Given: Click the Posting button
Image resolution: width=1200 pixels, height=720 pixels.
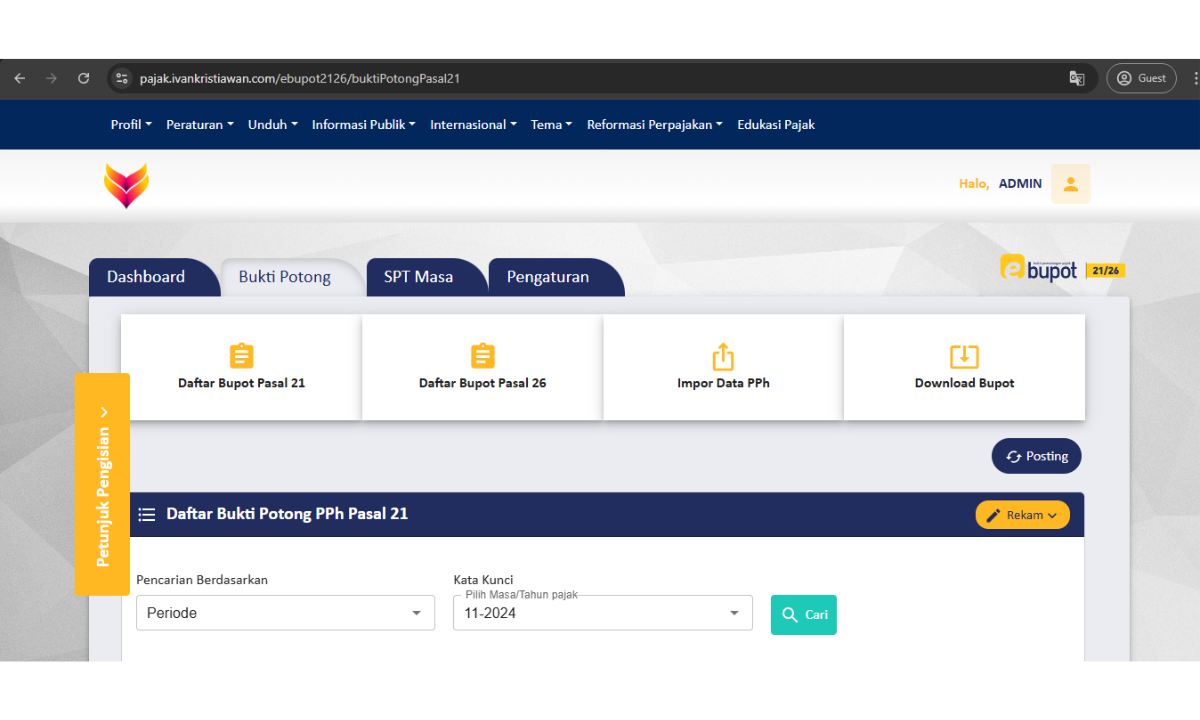Looking at the screenshot, I should click(x=1036, y=456).
